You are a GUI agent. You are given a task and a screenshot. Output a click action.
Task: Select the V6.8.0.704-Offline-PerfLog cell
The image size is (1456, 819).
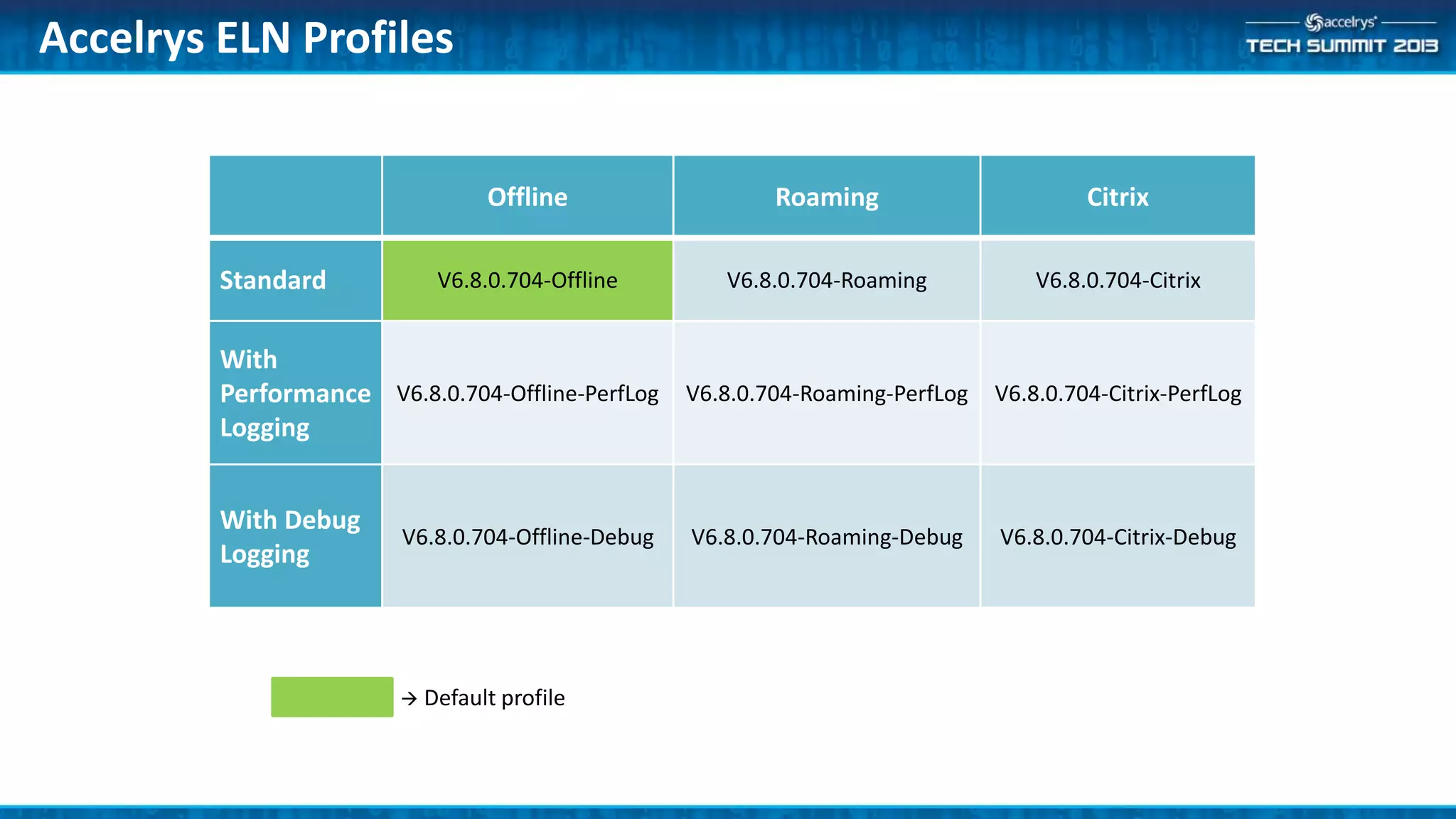528,393
